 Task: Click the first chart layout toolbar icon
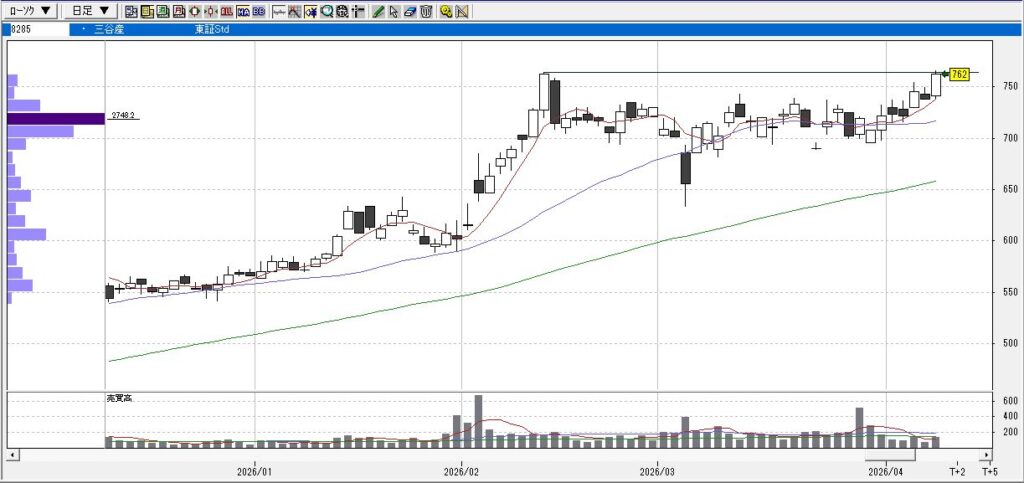point(131,12)
